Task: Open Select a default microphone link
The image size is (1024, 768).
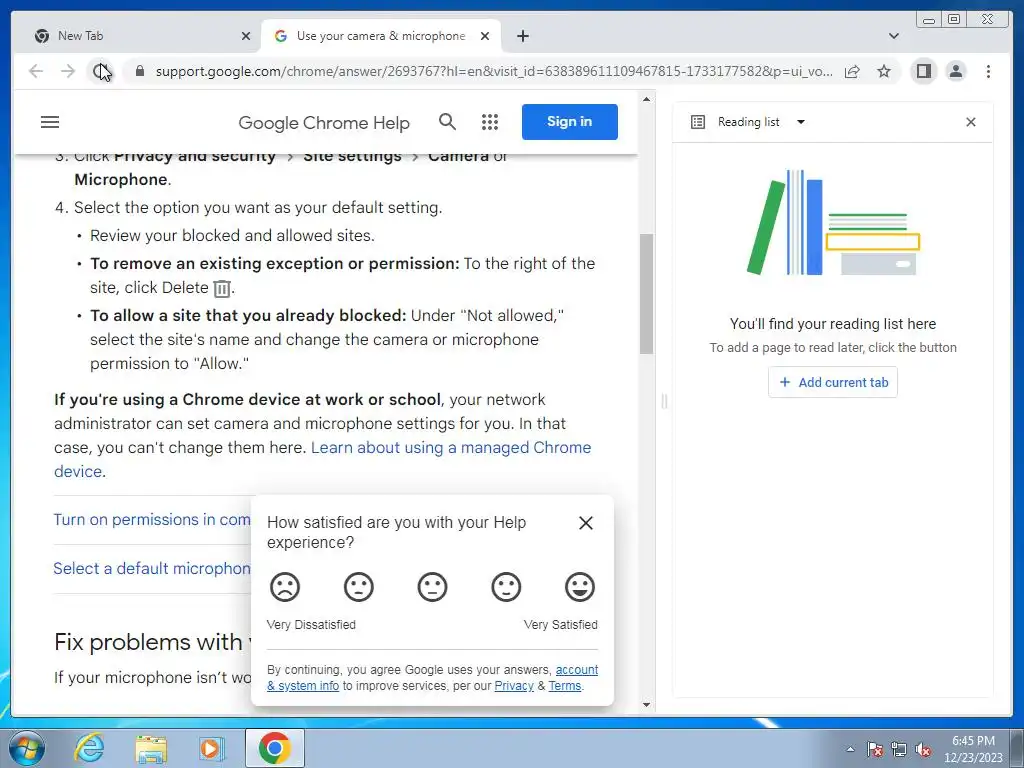Action: [152, 568]
